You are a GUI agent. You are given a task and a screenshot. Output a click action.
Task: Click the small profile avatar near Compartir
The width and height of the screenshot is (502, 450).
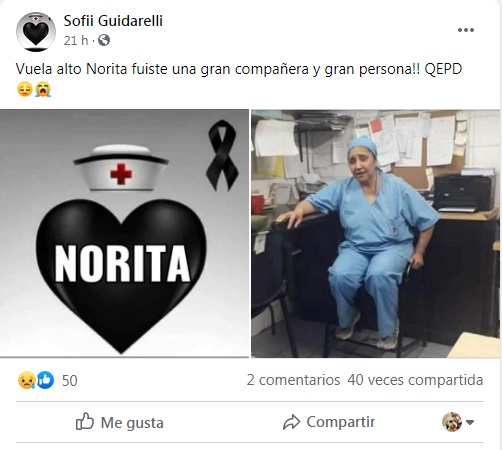point(452,422)
